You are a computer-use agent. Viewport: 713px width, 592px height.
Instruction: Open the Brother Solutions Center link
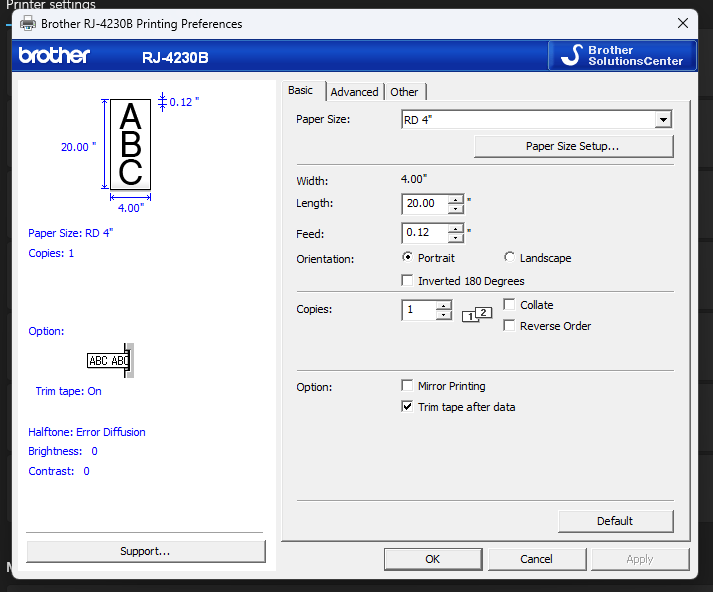622,56
